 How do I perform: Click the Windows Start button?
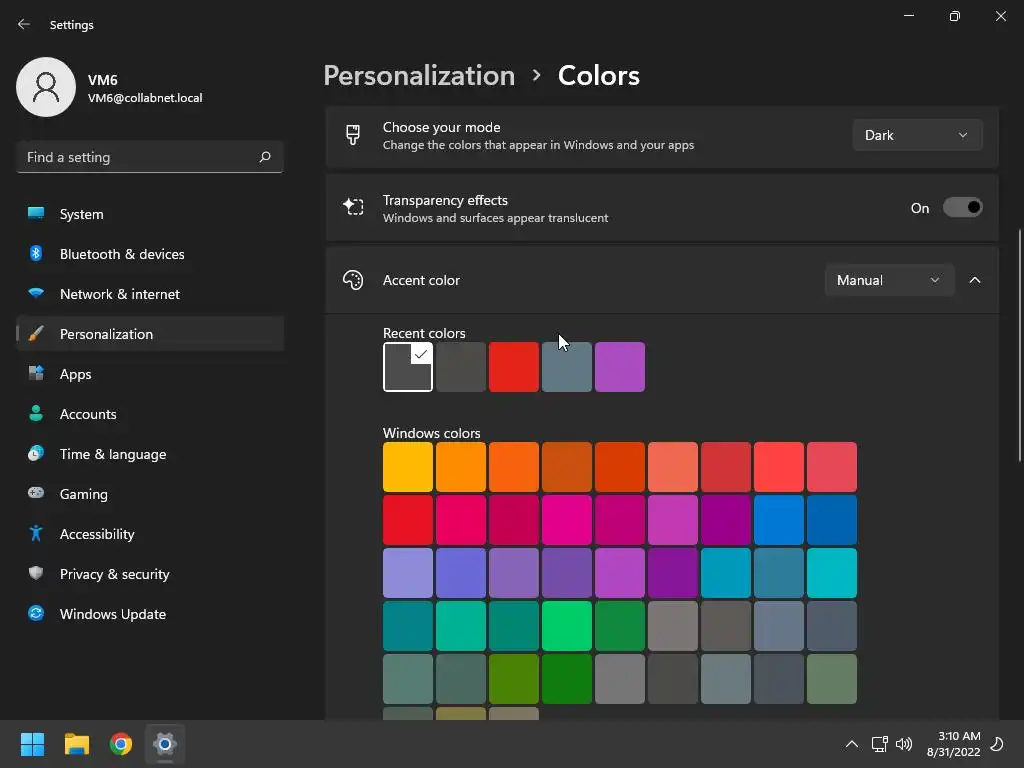point(33,744)
